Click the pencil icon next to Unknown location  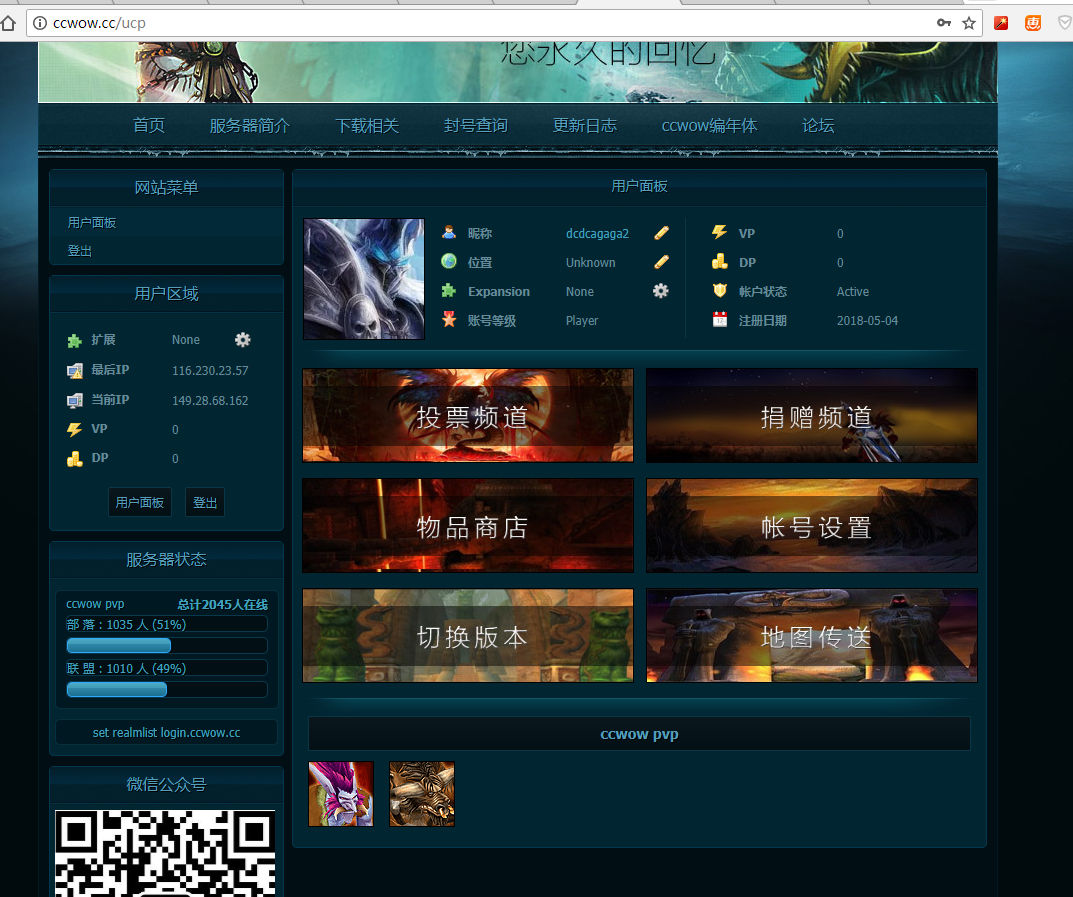pos(661,262)
